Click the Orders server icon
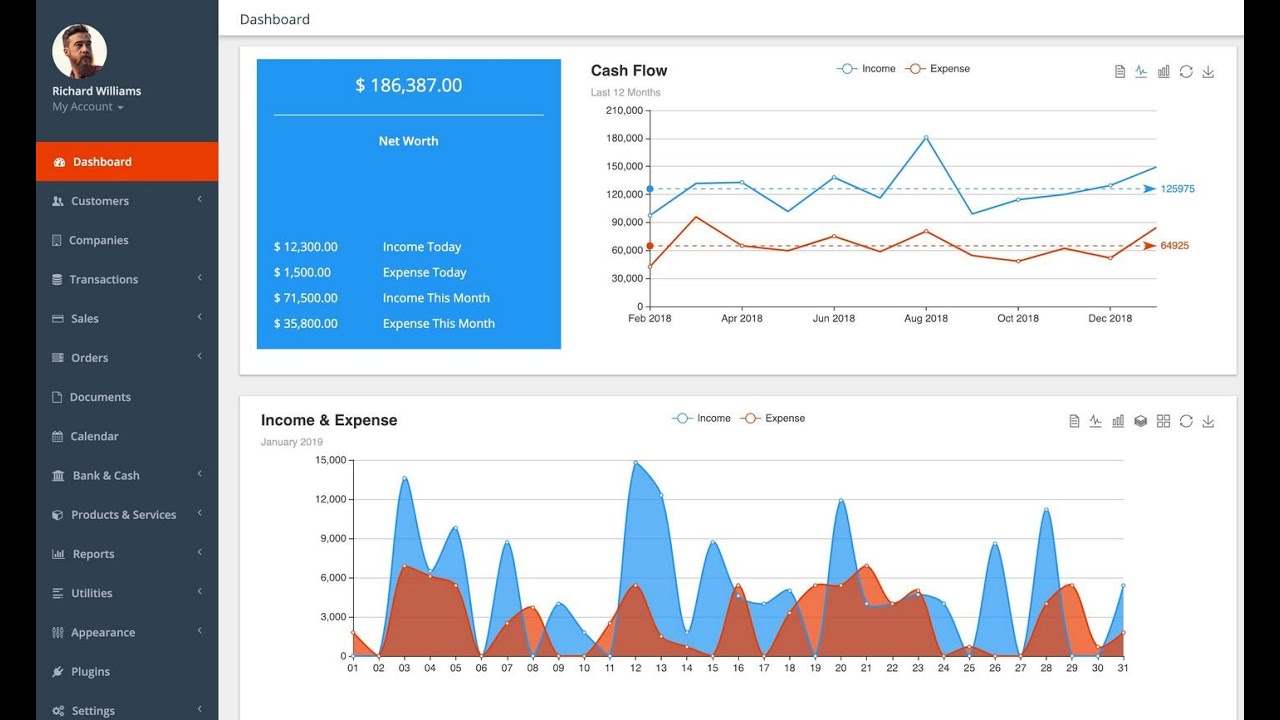The width and height of the screenshot is (1280, 720). click(x=58, y=358)
